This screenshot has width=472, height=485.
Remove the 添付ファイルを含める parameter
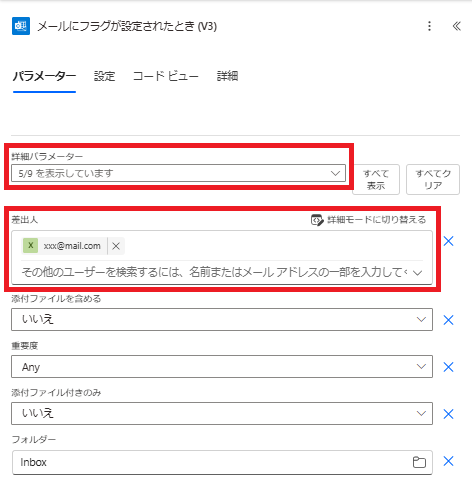(448, 320)
